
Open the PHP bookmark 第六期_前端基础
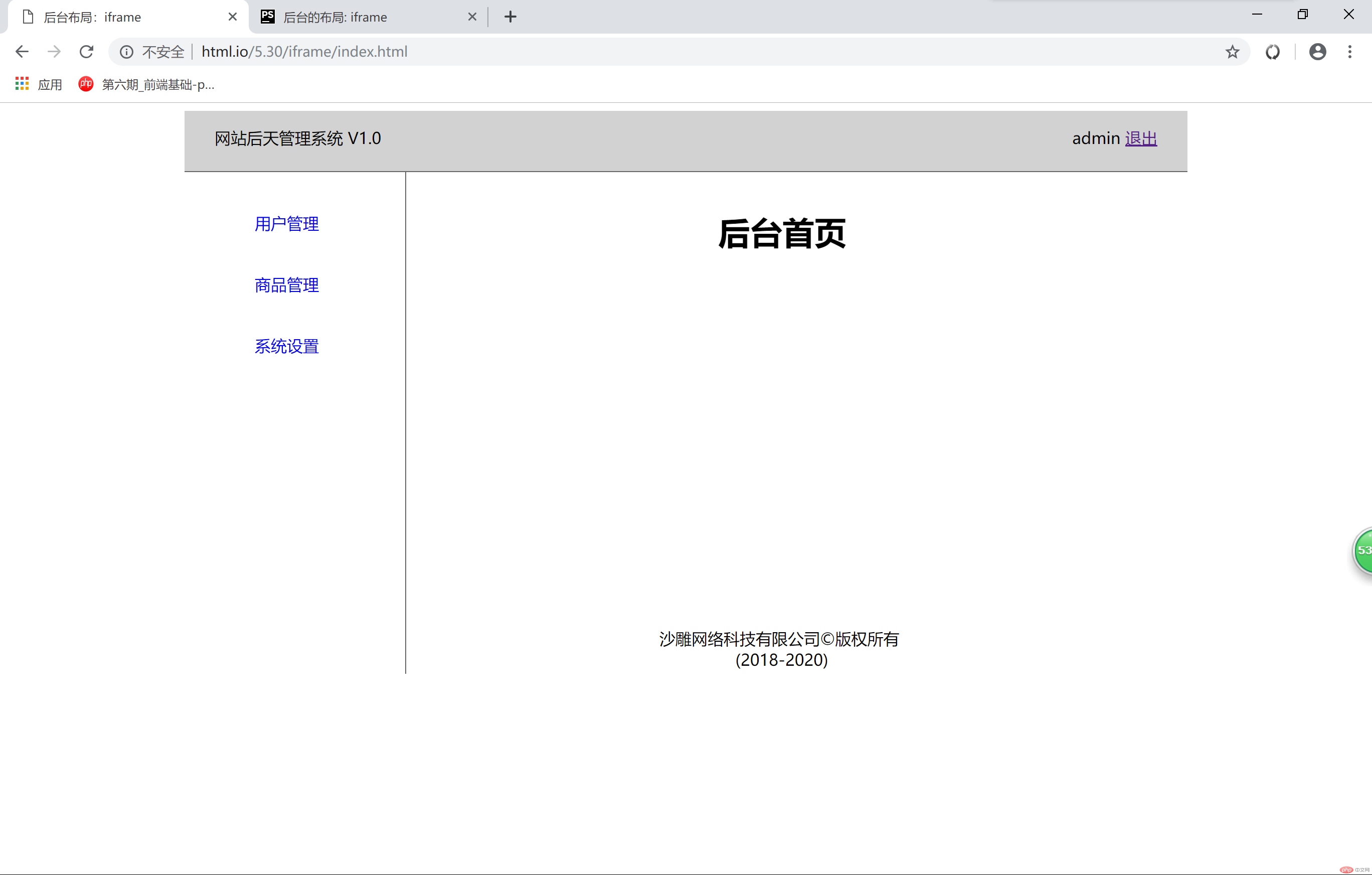[x=148, y=84]
